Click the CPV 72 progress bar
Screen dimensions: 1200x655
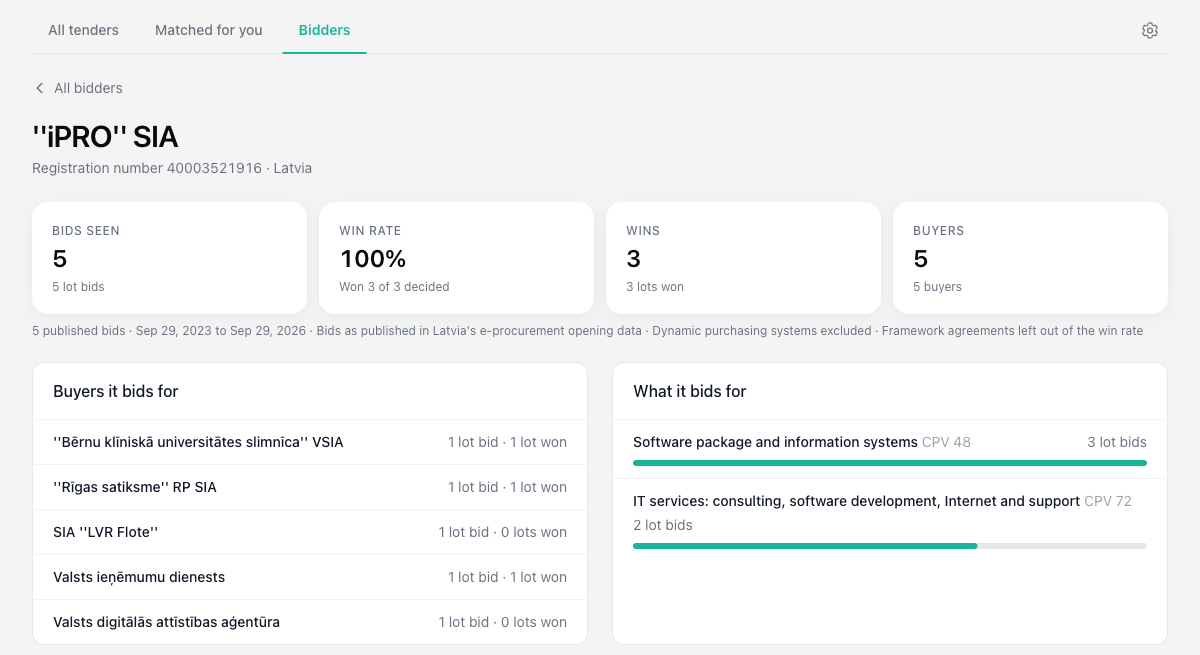coord(890,546)
